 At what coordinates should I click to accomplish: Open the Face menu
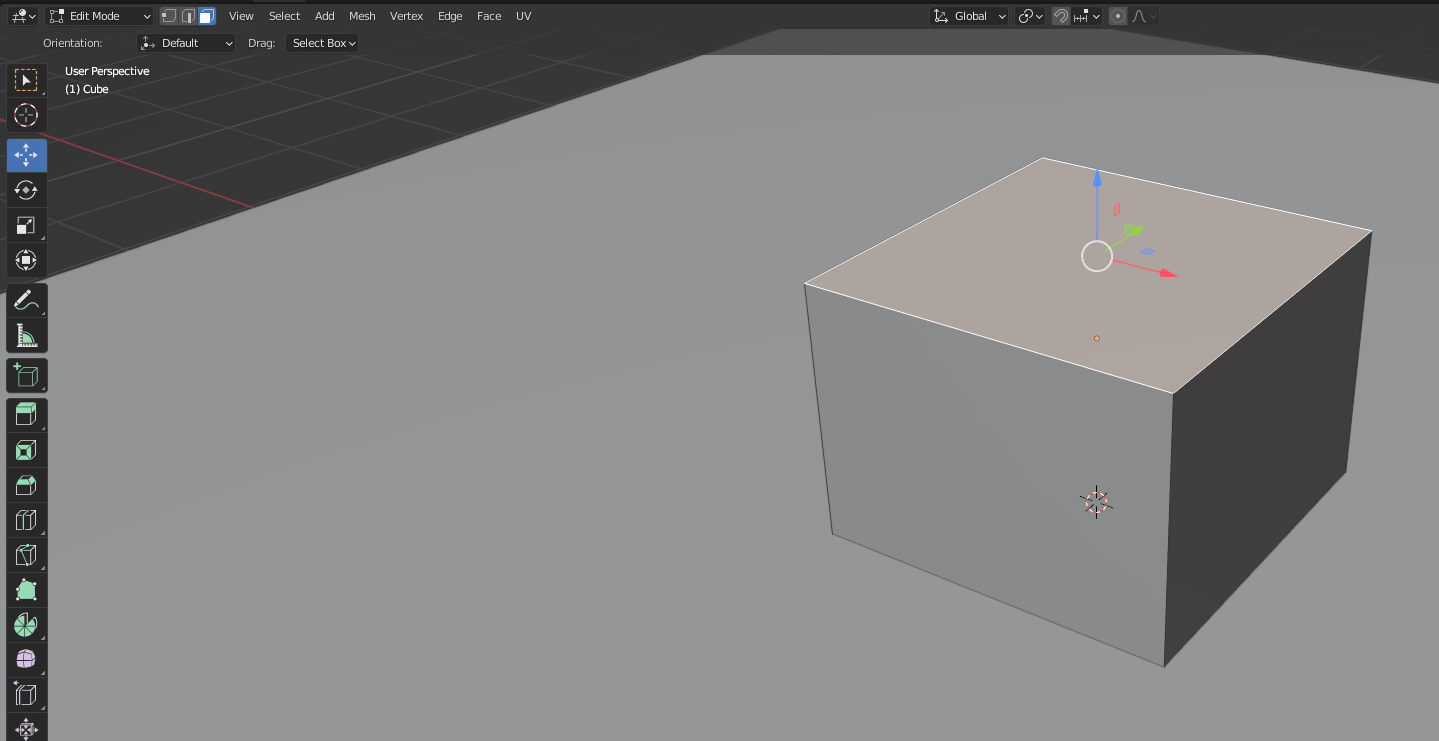coord(489,16)
